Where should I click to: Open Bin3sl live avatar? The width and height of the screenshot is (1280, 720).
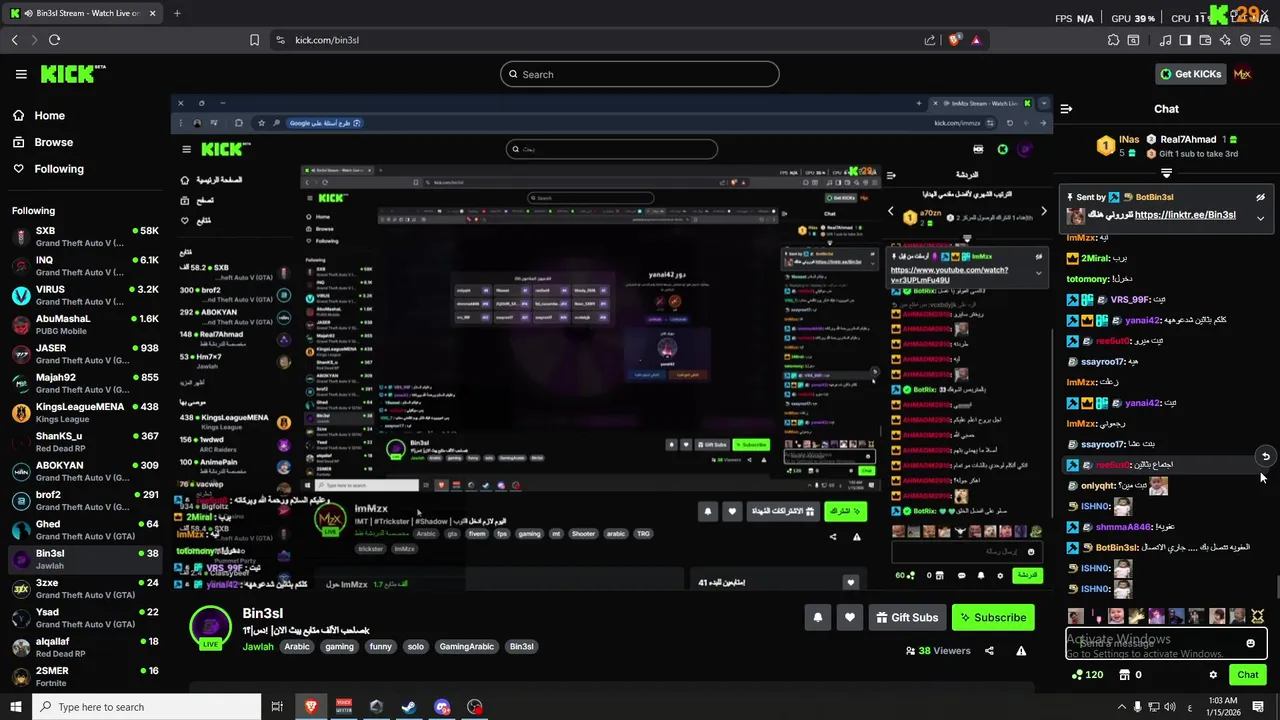[x=210, y=628]
